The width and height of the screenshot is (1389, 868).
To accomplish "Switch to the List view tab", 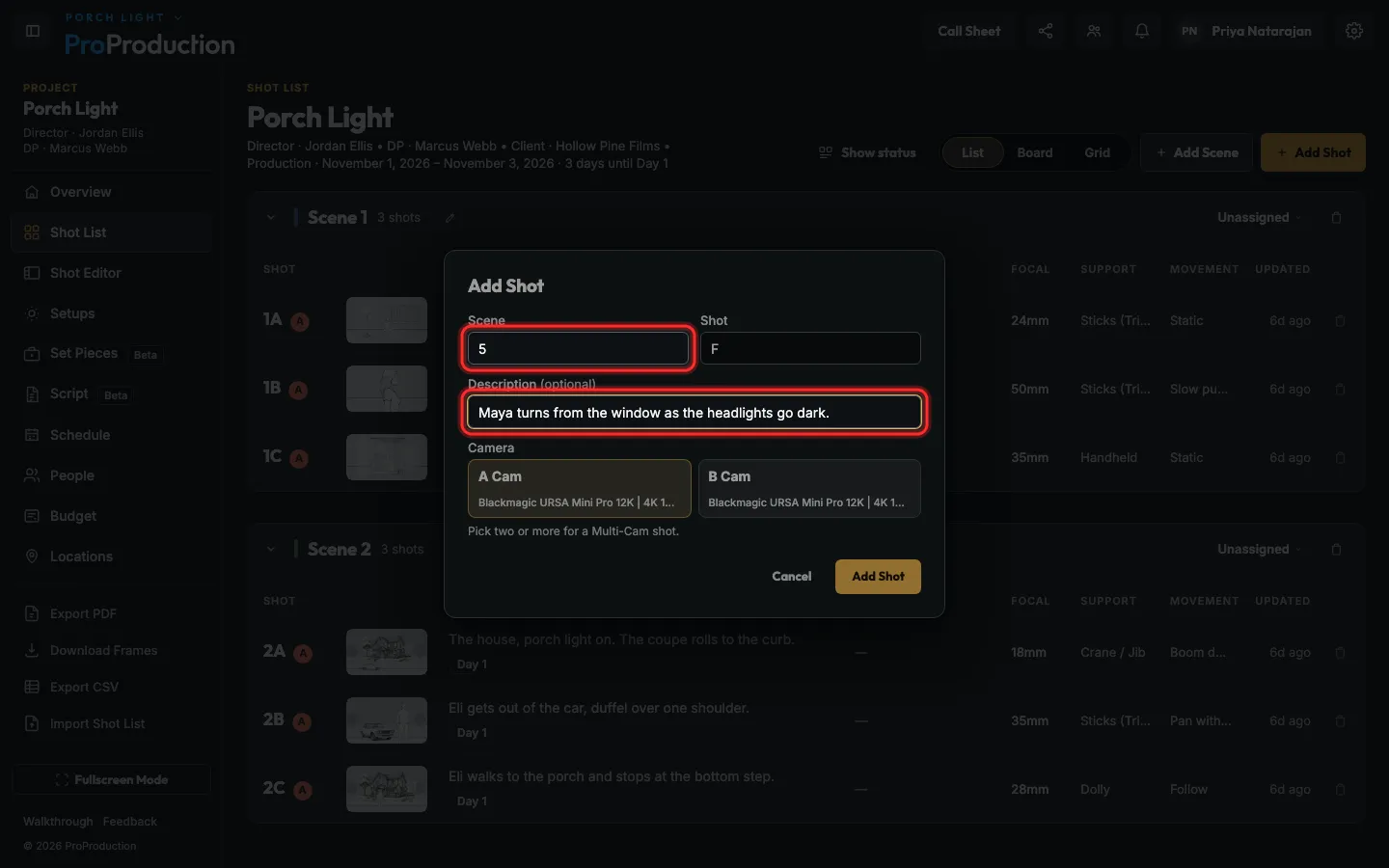I will point(972,152).
